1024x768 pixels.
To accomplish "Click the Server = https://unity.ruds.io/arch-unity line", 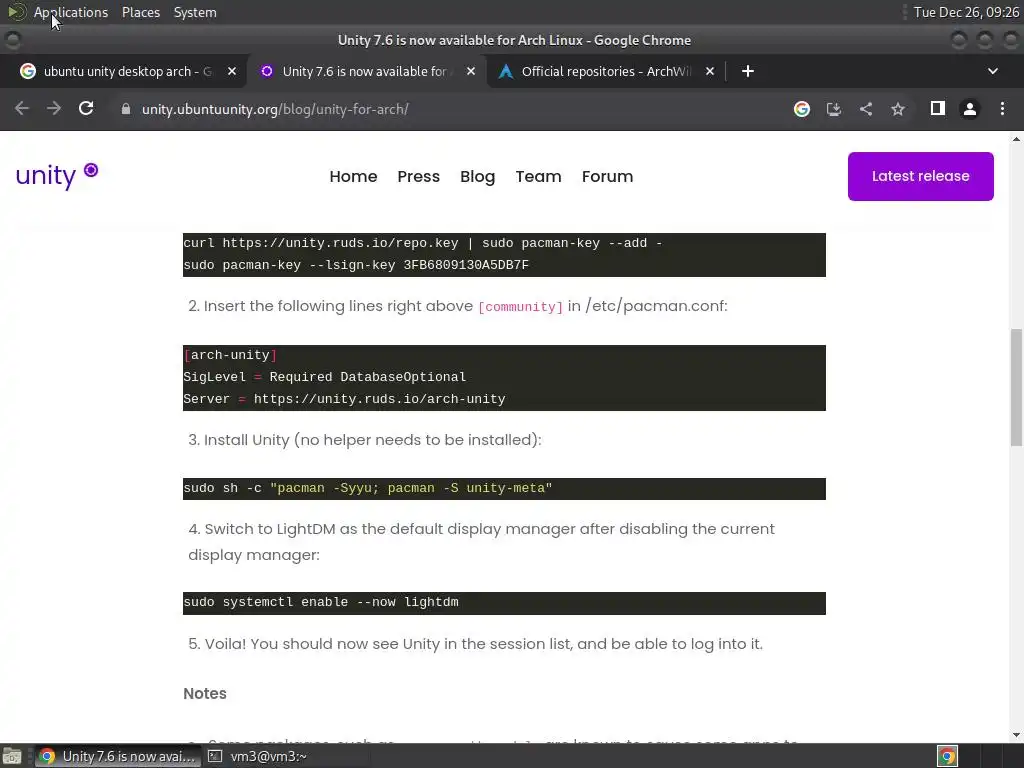I will point(344,399).
